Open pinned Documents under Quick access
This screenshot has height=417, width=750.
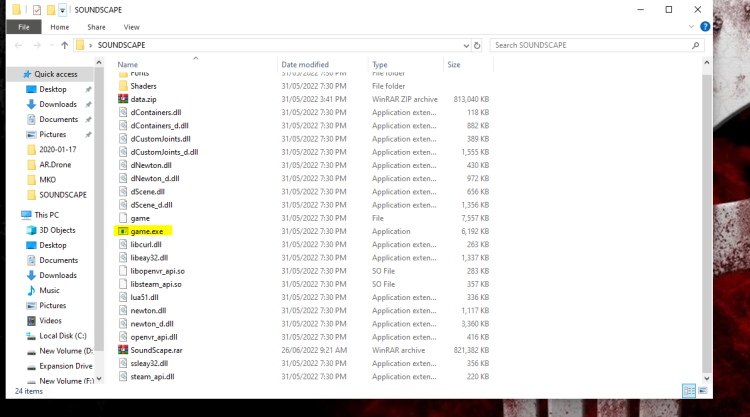click(58, 120)
